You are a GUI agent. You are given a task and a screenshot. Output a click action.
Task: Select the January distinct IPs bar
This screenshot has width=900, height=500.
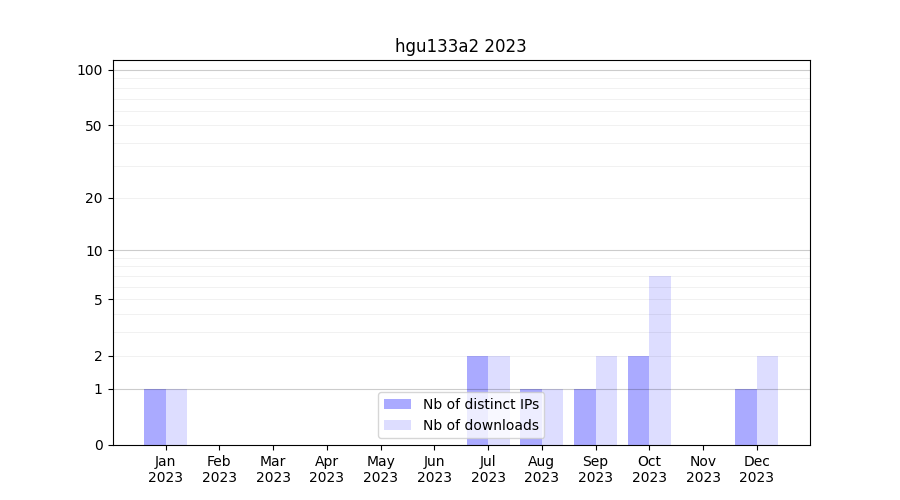pyautogui.click(x=155, y=417)
